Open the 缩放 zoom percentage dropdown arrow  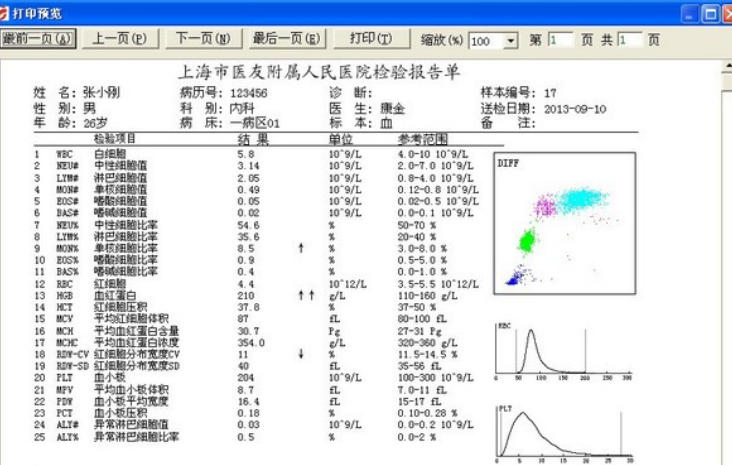511,40
